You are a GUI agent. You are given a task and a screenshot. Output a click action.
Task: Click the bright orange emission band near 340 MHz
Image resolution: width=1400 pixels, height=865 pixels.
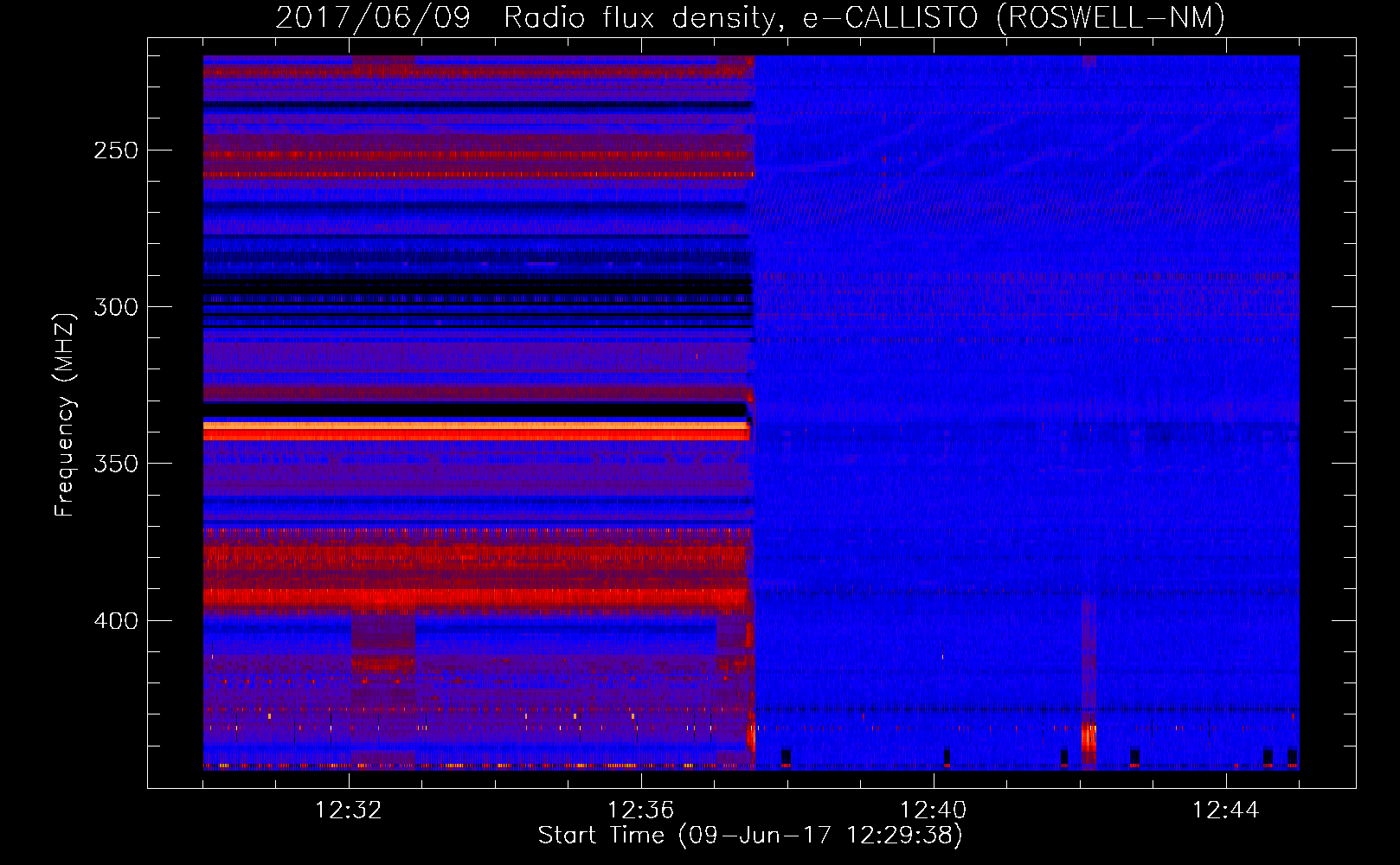coord(476,427)
